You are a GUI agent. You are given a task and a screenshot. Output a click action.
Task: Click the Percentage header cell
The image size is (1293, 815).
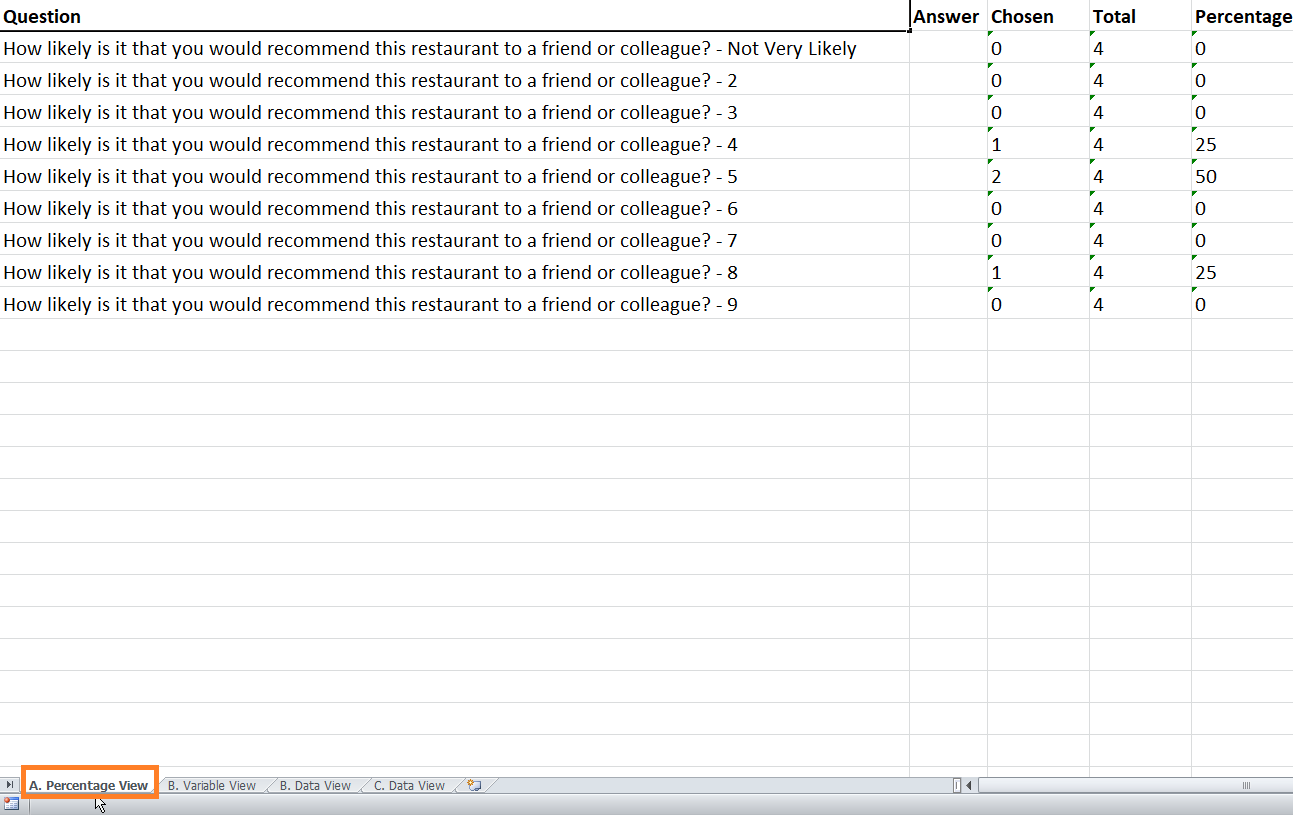1242,17
